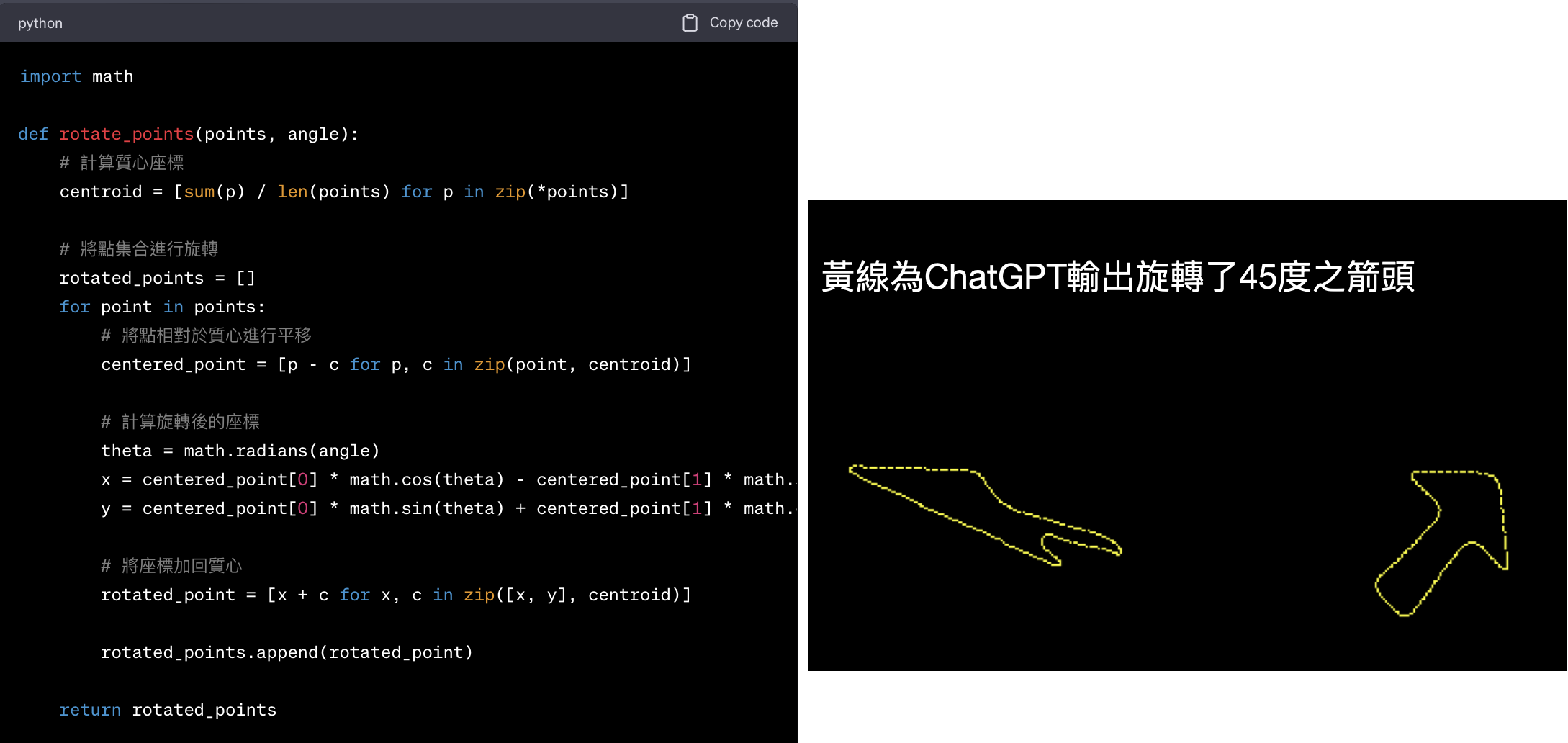Click the rotated_points.append(rotated_point) line
This screenshot has width=1568, height=743.
tap(287, 652)
